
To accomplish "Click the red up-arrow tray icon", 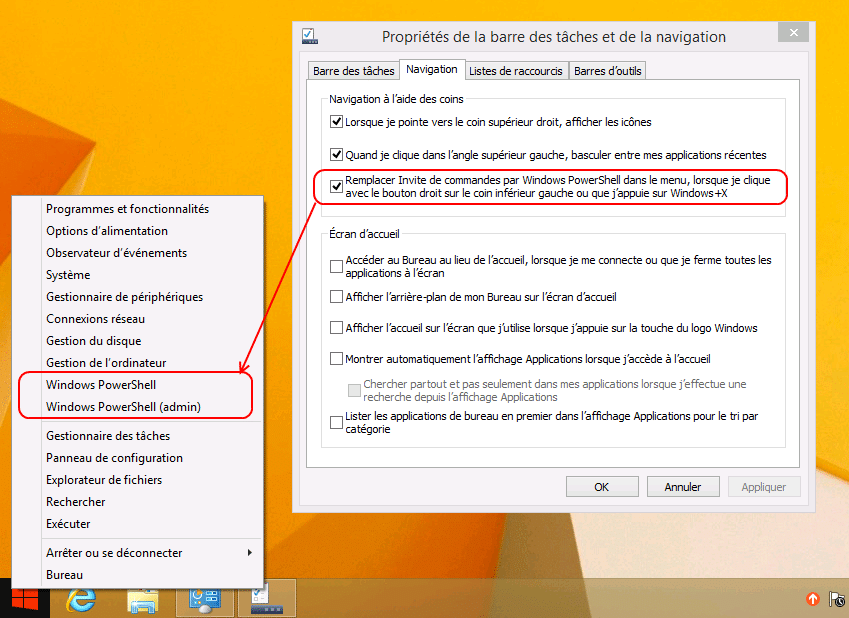I will pos(813,599).
